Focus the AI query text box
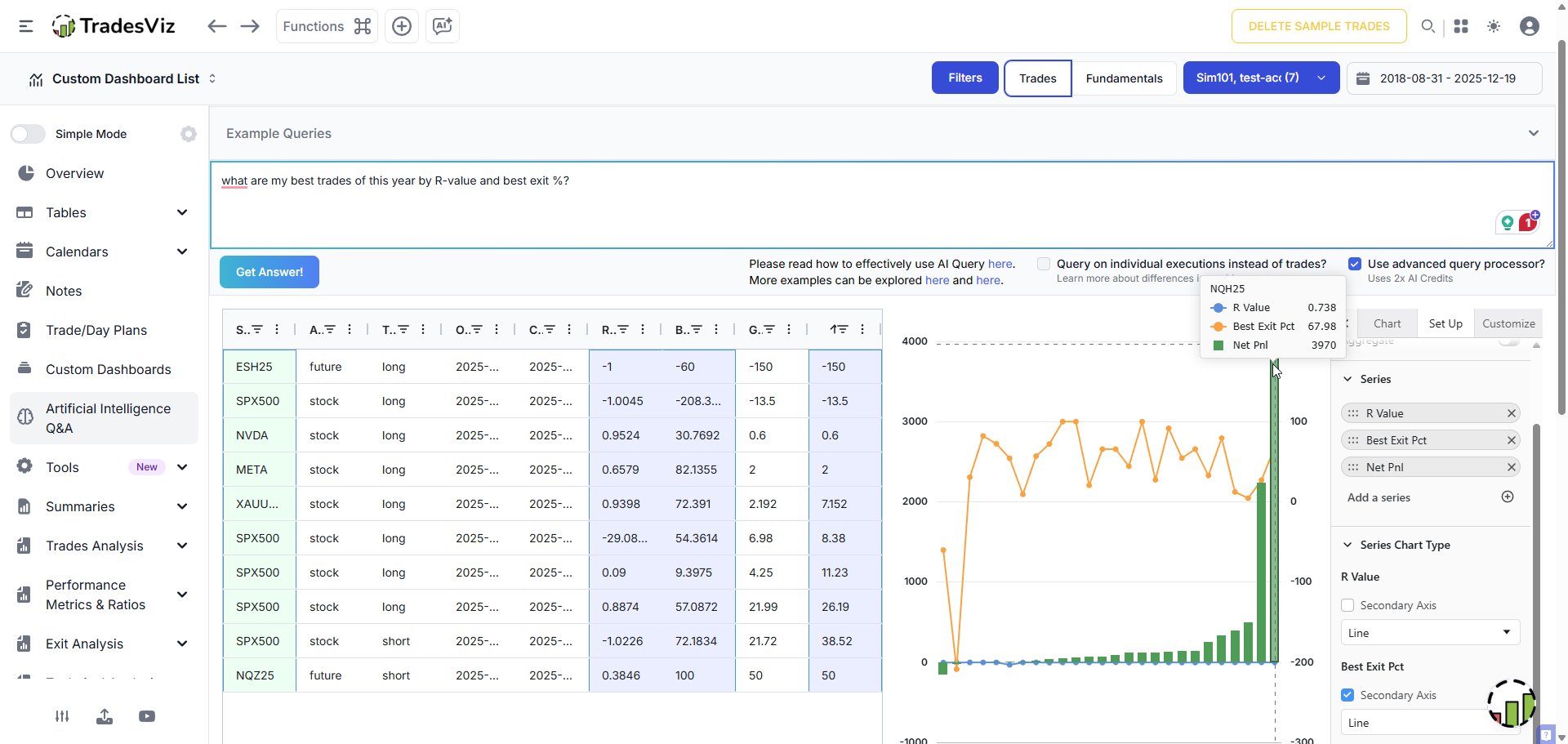 click(x=882, y=205)
